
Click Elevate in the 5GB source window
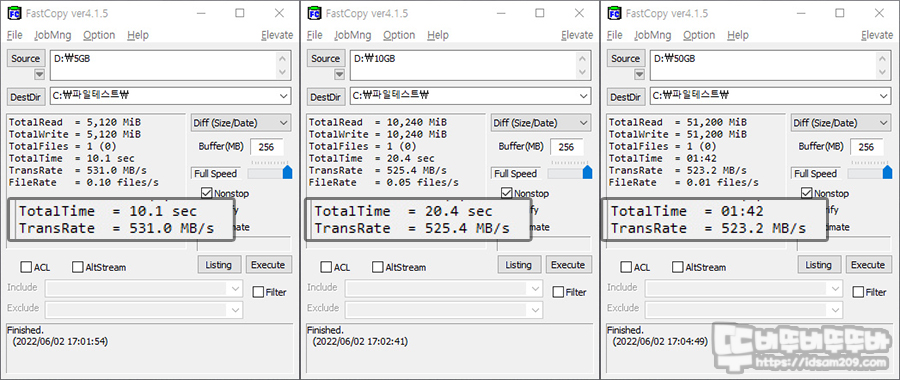[277, 35]
